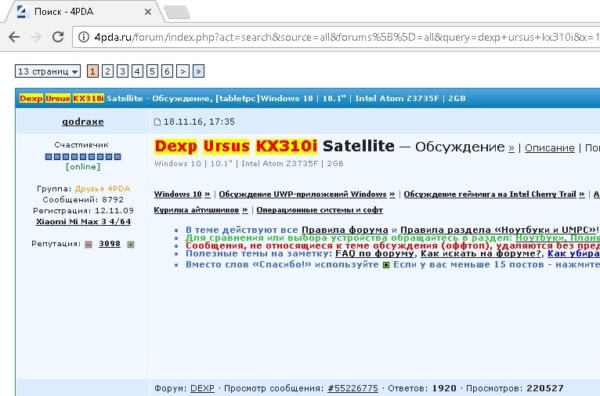Click the Xiaomi Mi Max 3 4/64 link
This screenshot has height=396, width=600.
tap(83, 222)
